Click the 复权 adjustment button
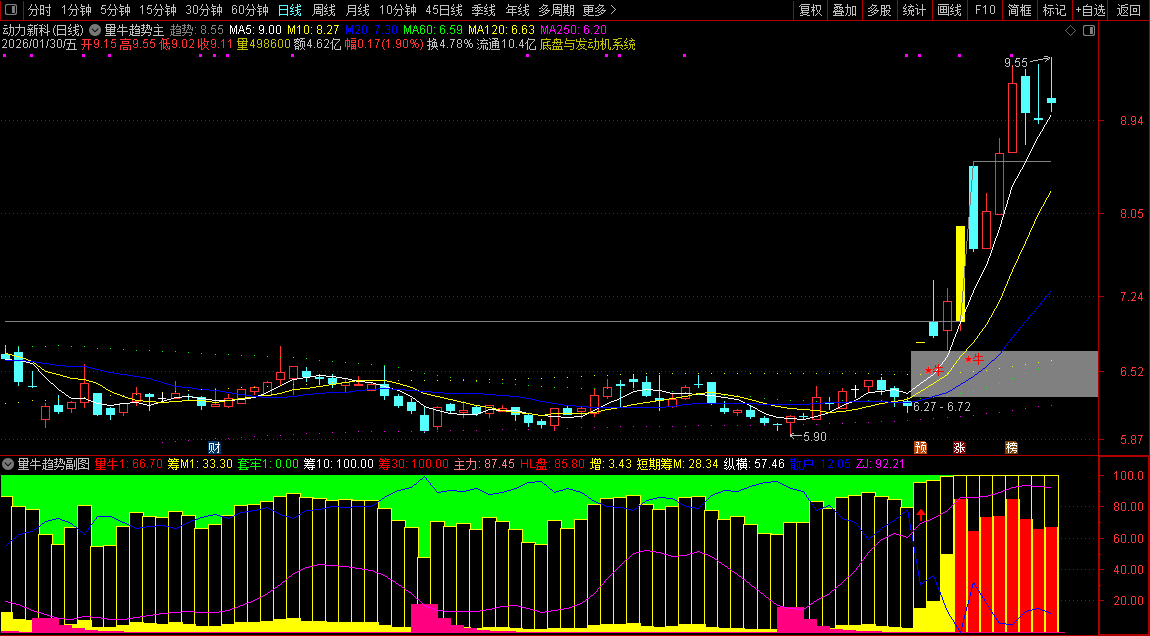 coord(810,10)
